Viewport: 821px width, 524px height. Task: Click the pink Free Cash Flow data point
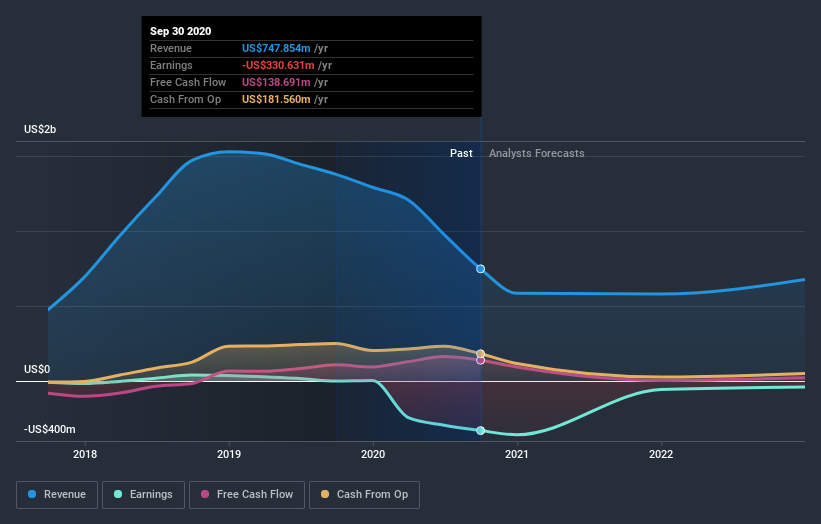480,360
